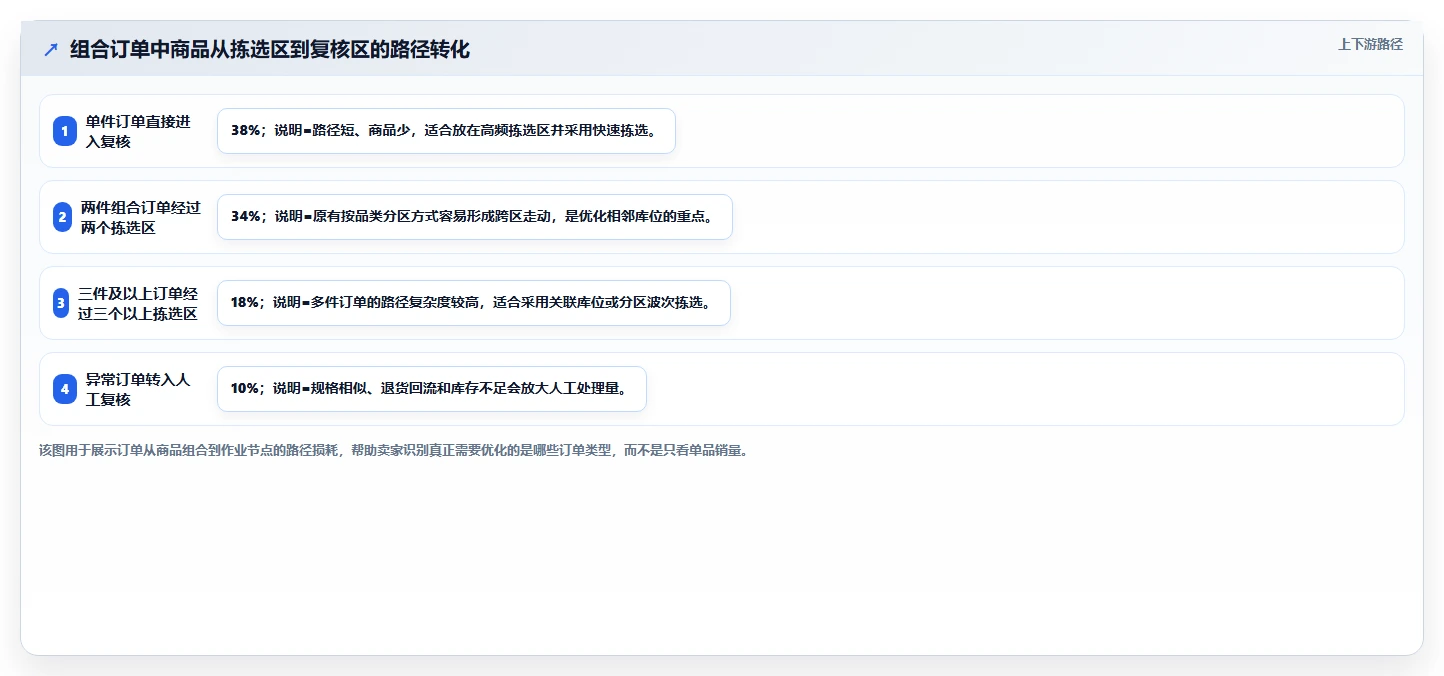The width and height of the screenshot is (1444, 676).
Task: Click the 38% description box
Action: pyautogui.click(x=446, y=131)
